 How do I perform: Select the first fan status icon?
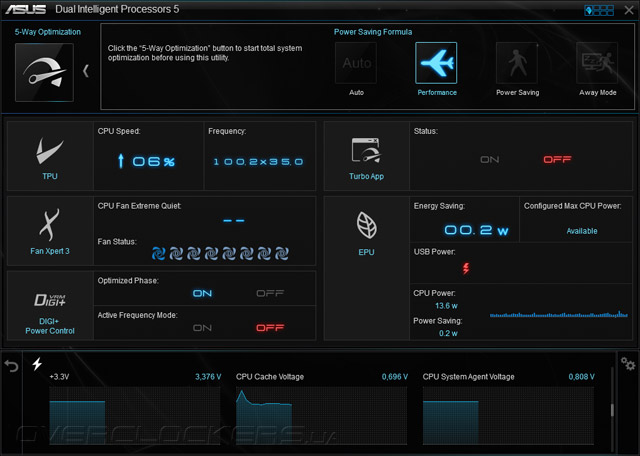(x=158, y=254)
